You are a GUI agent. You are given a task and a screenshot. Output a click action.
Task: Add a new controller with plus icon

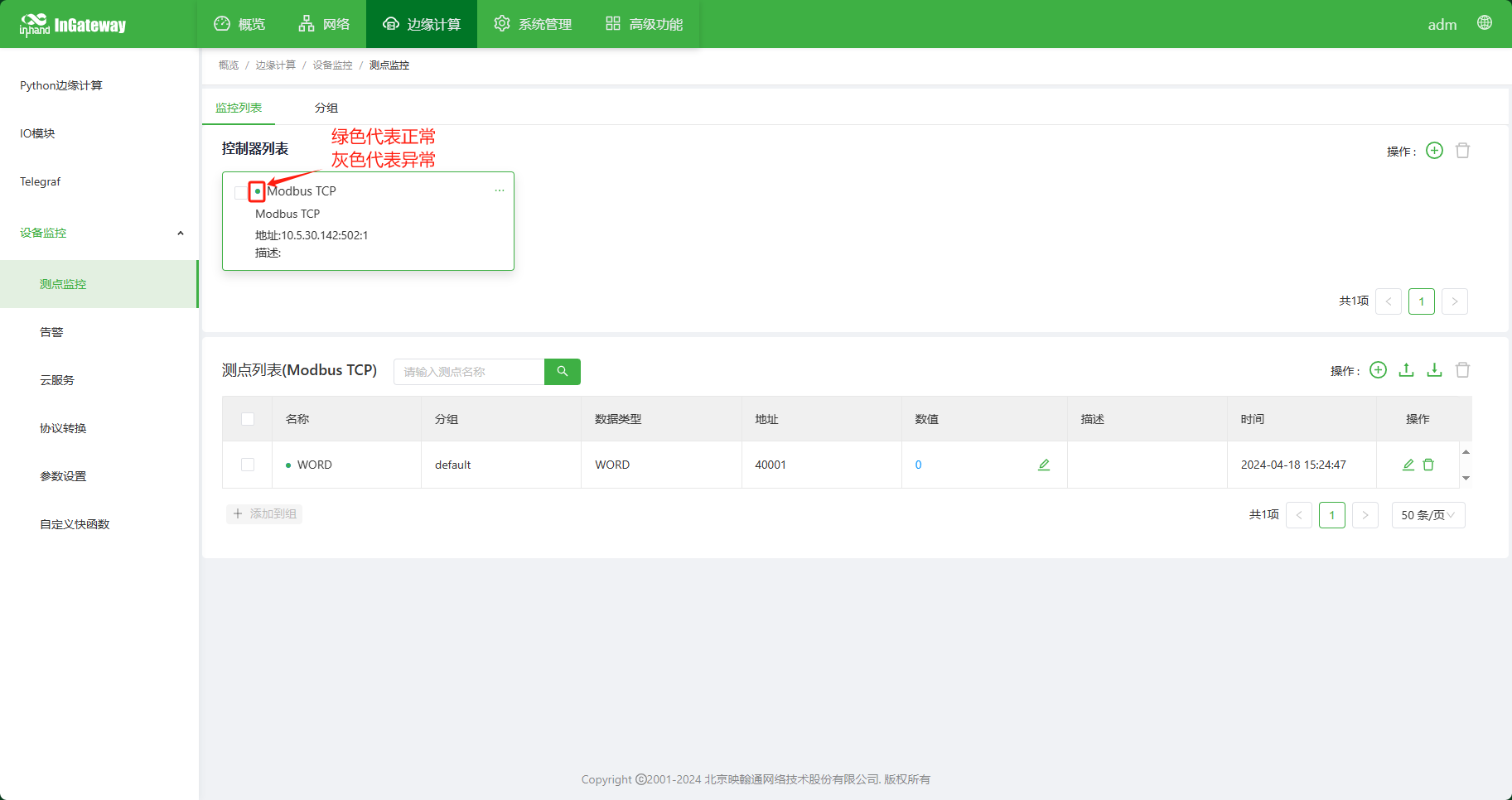pos(1435,150)
